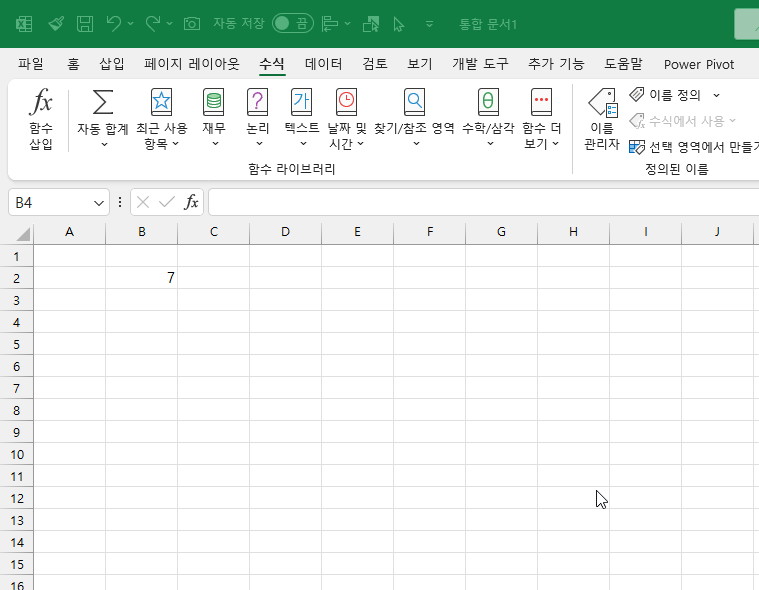This screenshot has width=759, height=590.
Task: Click the Excel logo icon in title bar
Action: [24, 24]
